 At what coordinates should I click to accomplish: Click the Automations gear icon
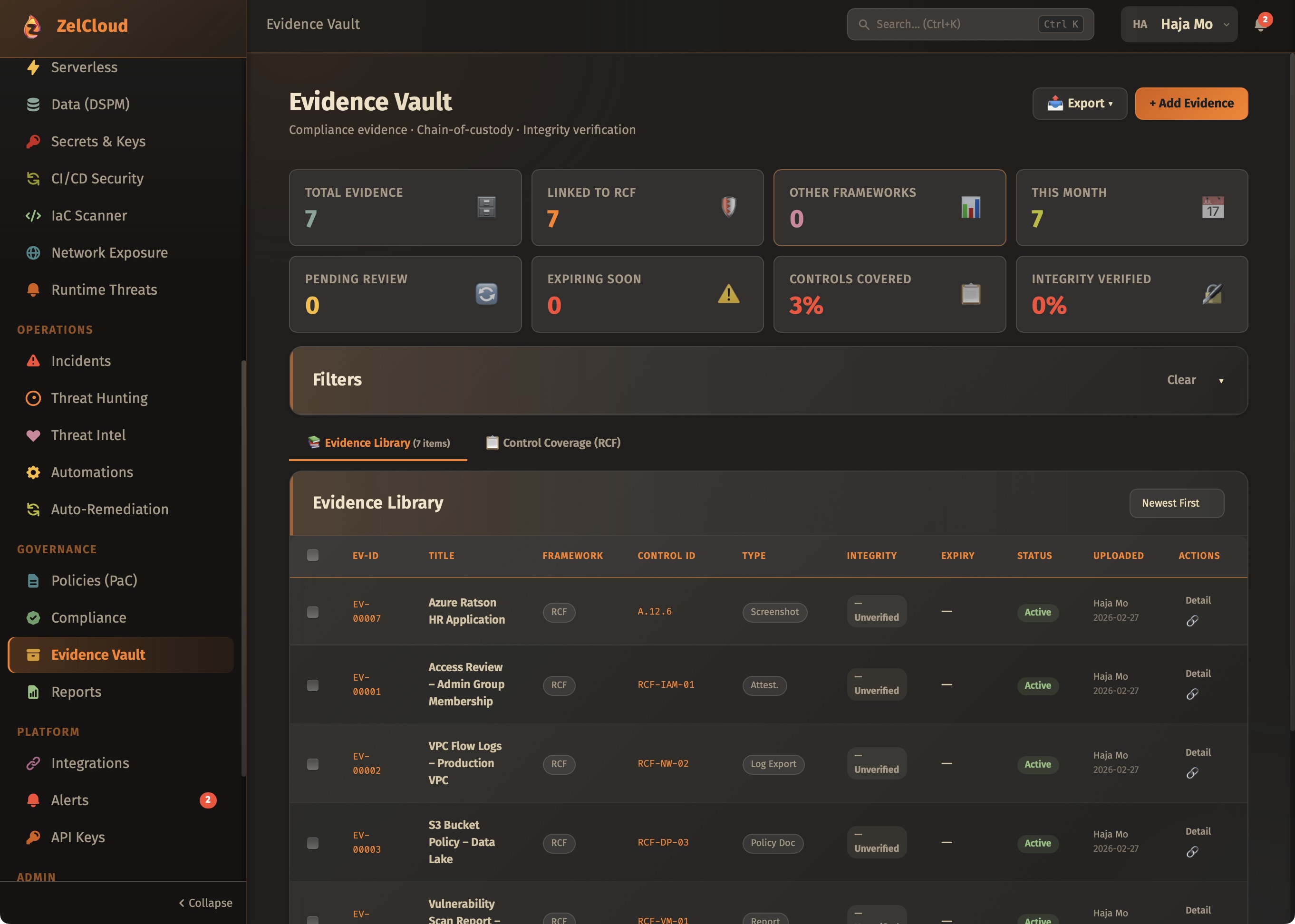[x=33, y=472]
